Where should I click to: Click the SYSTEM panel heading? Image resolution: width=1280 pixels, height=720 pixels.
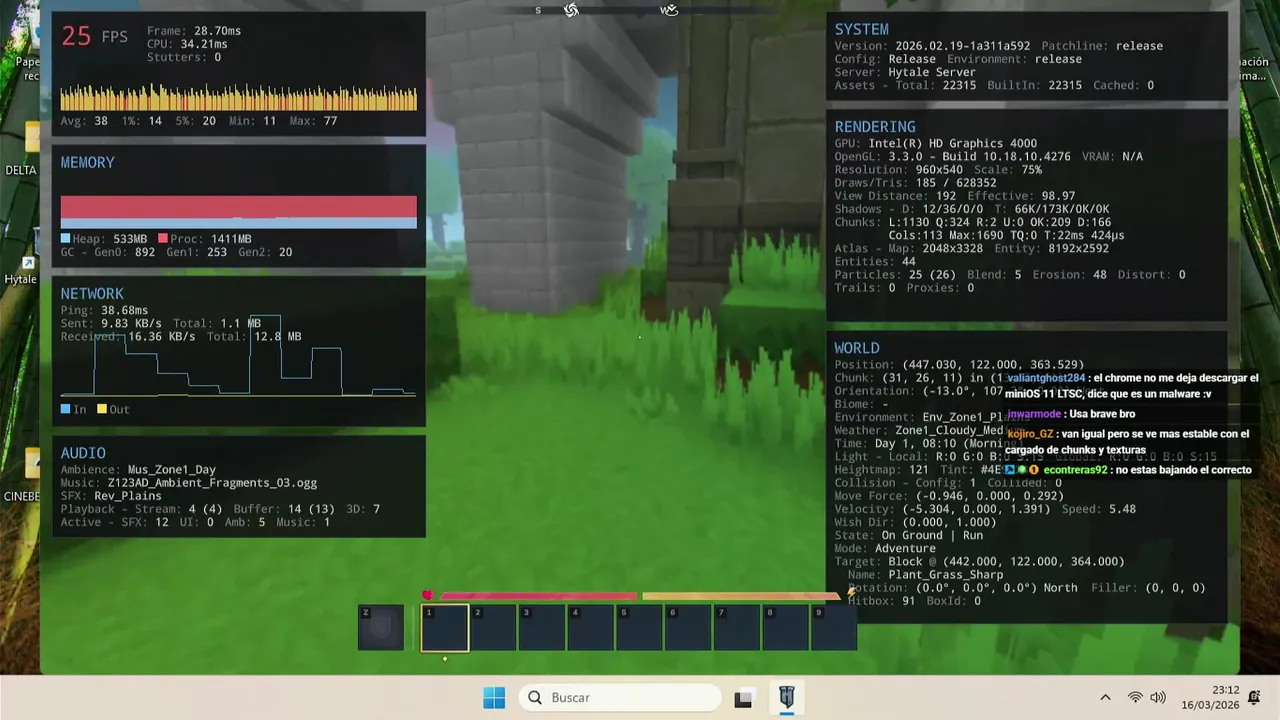pos(862,30)
